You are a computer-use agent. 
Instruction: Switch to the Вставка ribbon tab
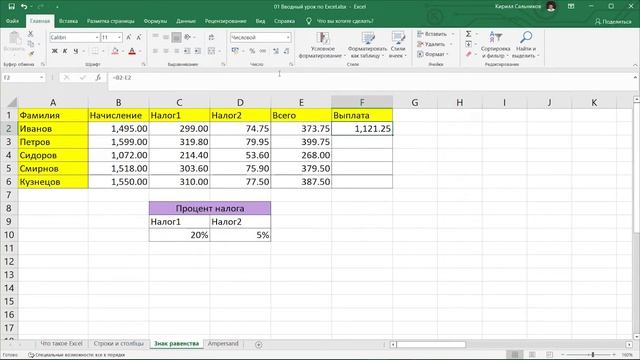tap(68, 21)
